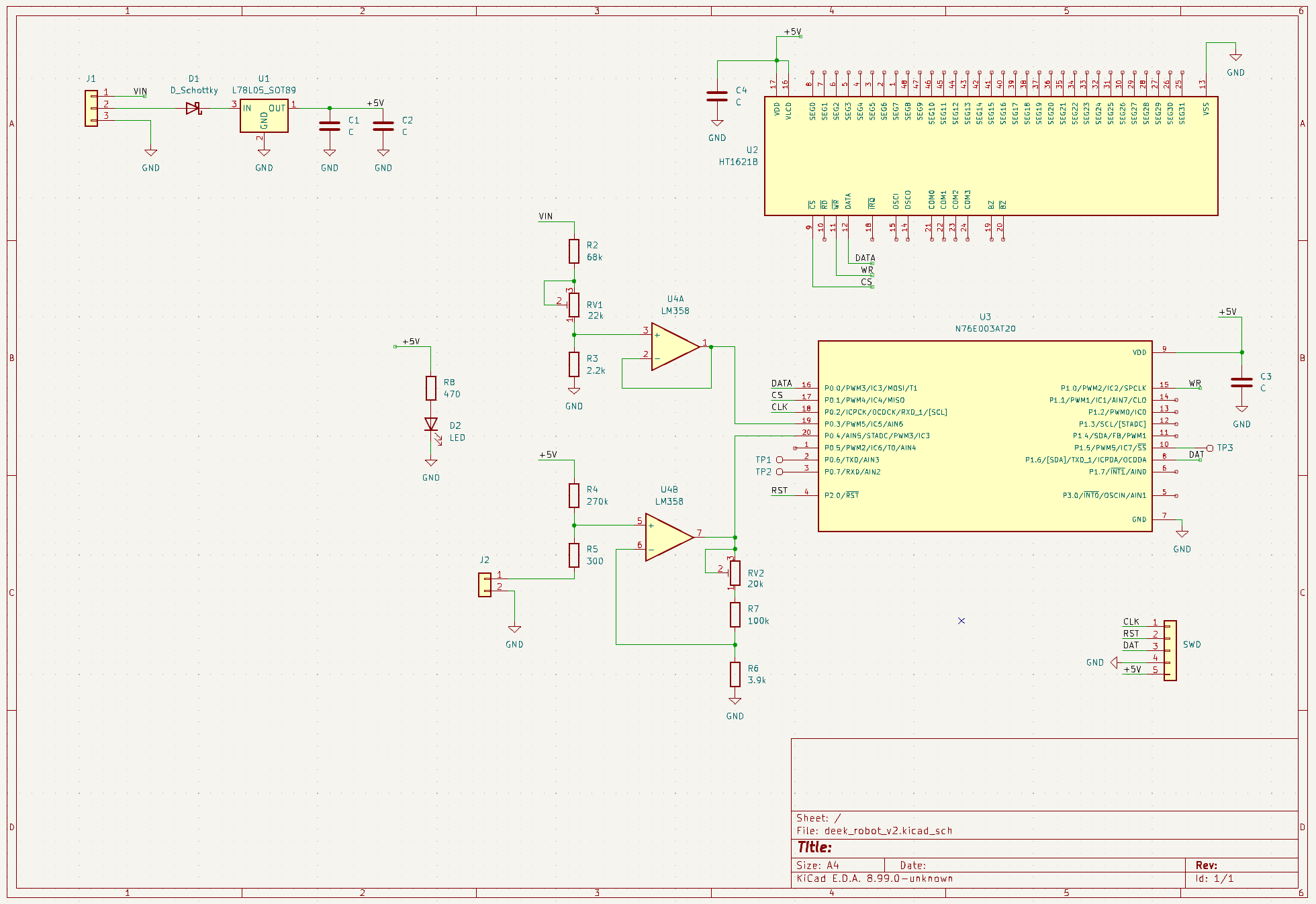Select the RST net label at U3 pin 4
Screen dimensions: 1316x904
tap(780, 491)
